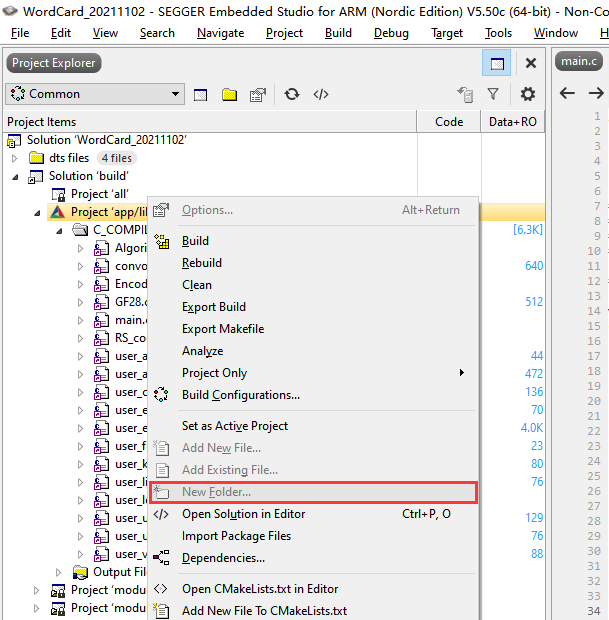Open the Debug menu in menu bar
The height and width of the screenshot is (620, 609).
coord(391,32)
